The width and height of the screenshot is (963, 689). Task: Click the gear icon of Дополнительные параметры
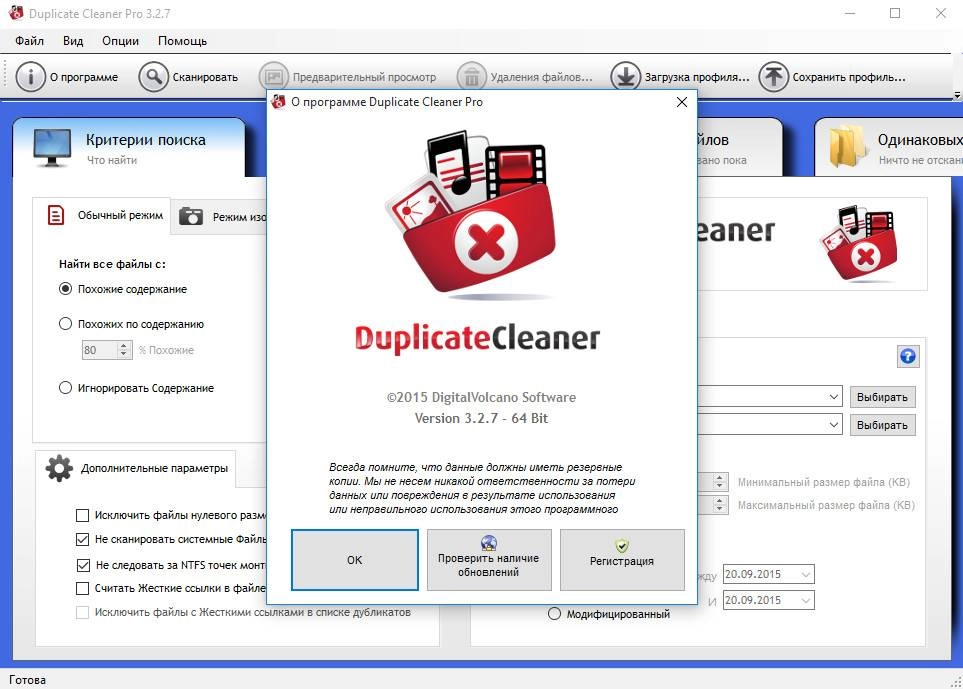[59, 468]
